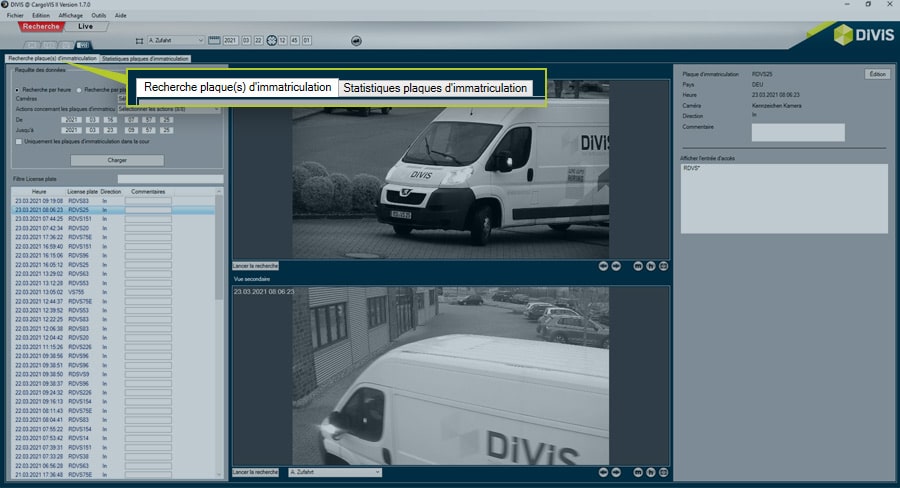Click the clock icon in the top toolbar
Image resolution: width=900 pixels, height=488 pixels.
coord(271,40)
